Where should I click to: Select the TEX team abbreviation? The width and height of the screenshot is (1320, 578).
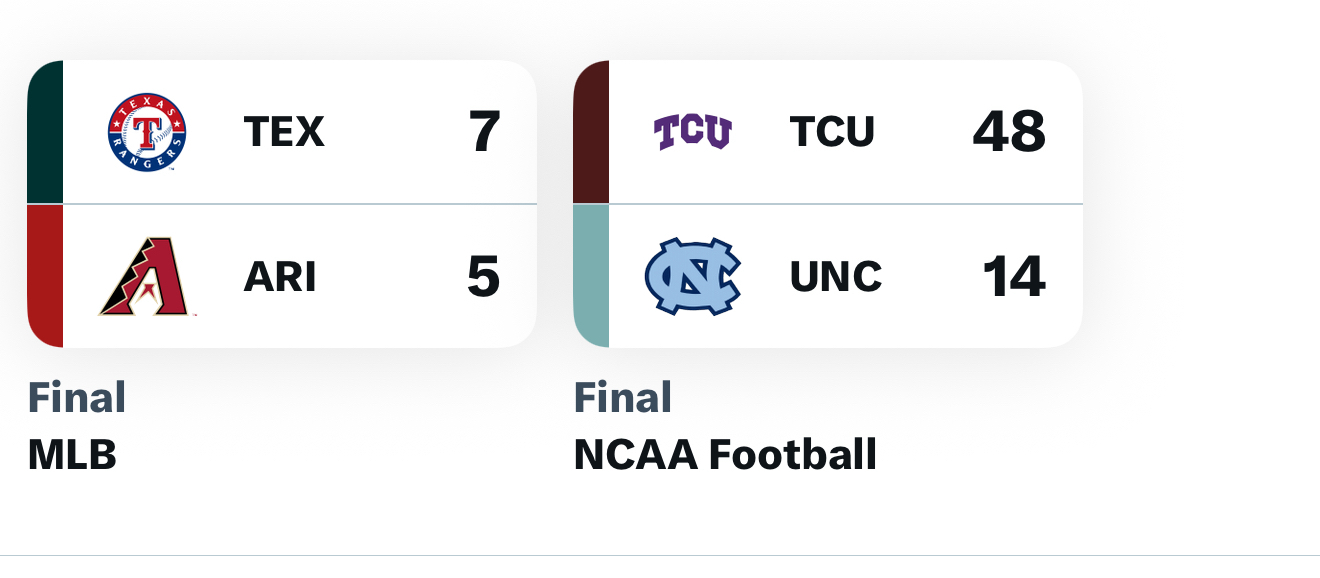[x=284, y=132]
